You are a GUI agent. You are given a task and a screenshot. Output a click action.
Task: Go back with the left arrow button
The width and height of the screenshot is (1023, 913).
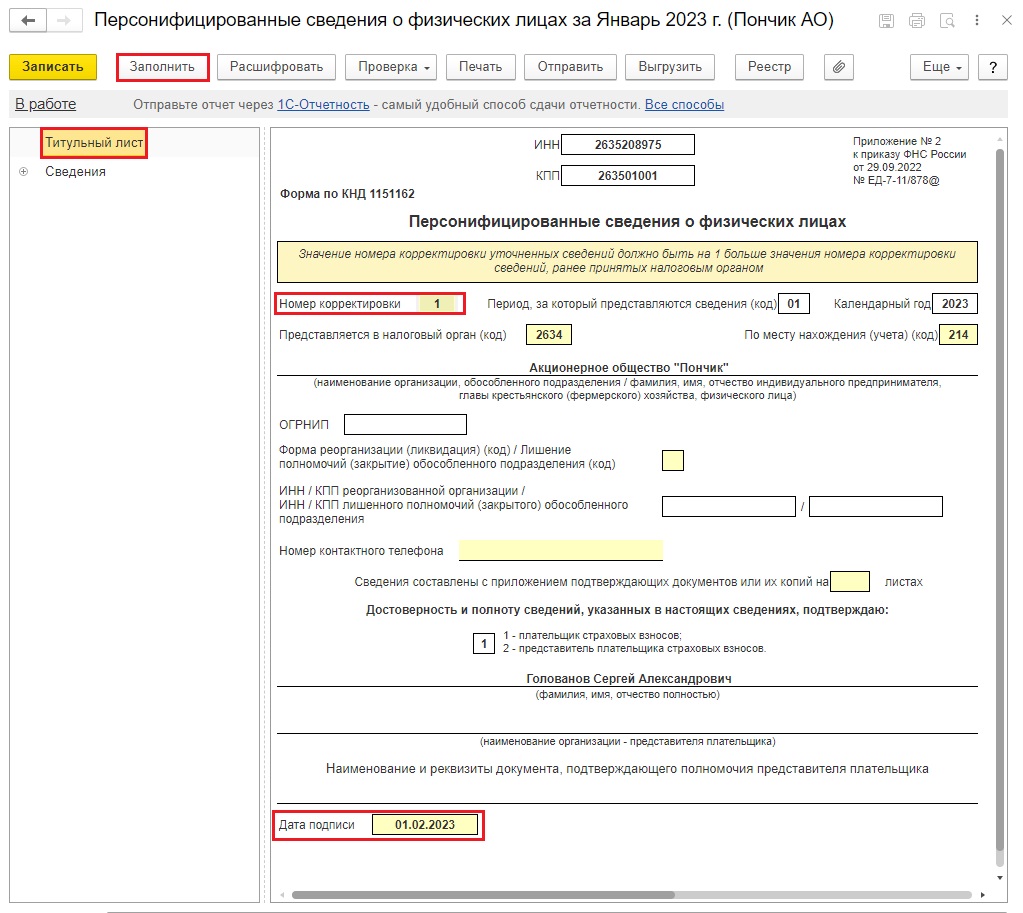click(27, 21)
